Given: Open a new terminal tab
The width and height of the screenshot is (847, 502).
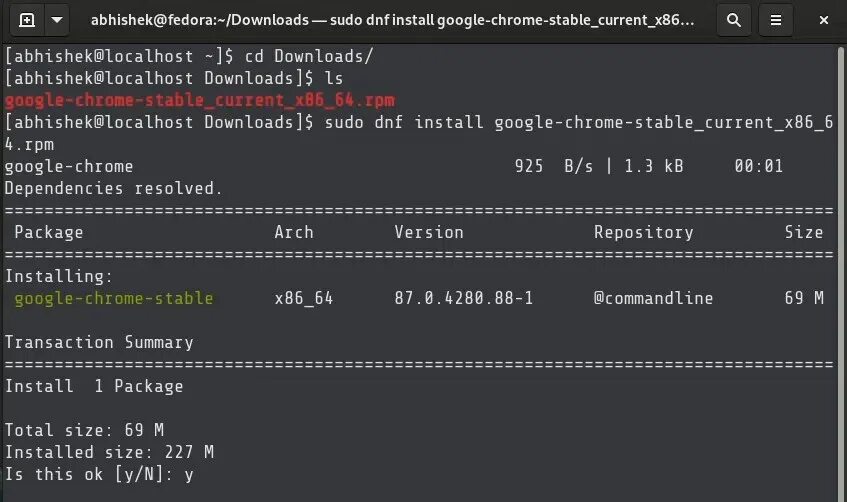Looking at the screenshot, I should (27, 20).
